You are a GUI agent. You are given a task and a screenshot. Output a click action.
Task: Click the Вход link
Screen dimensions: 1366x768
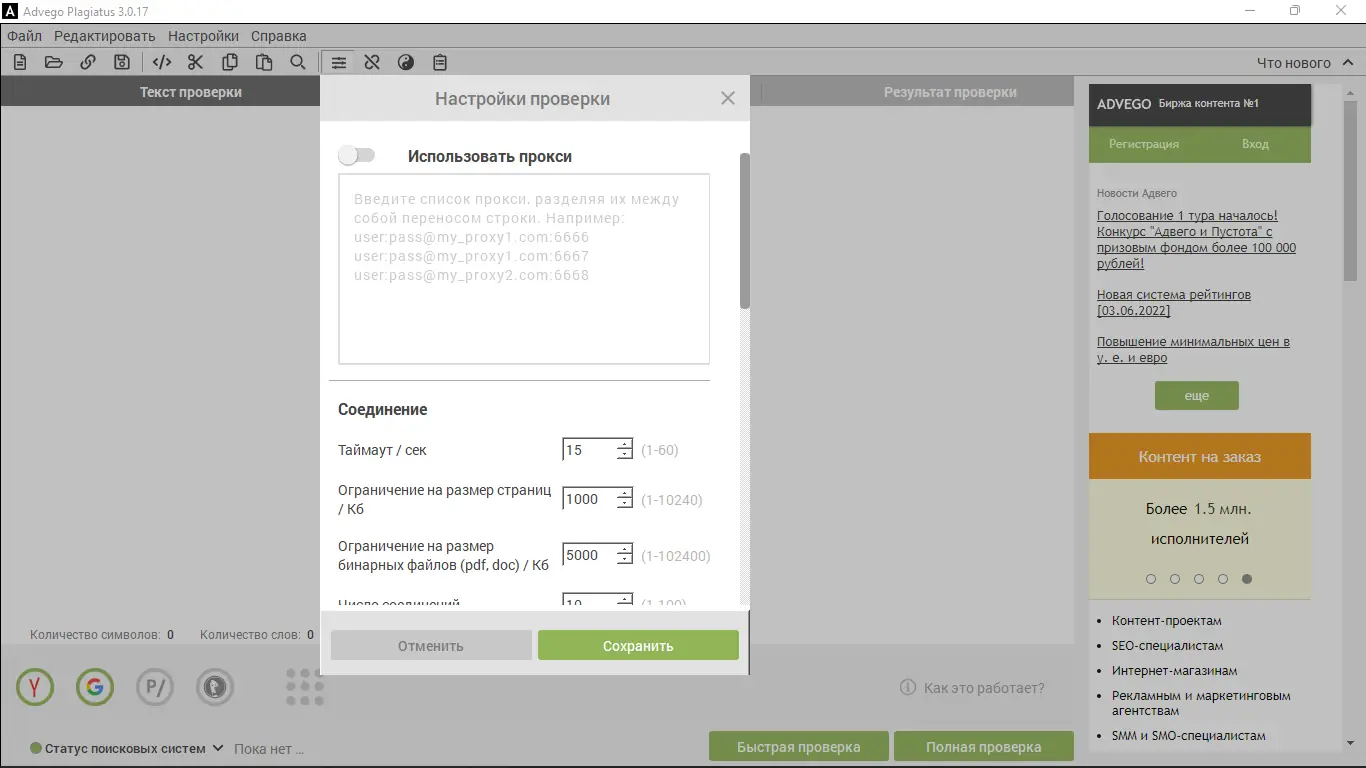(x=1255, y=144)
